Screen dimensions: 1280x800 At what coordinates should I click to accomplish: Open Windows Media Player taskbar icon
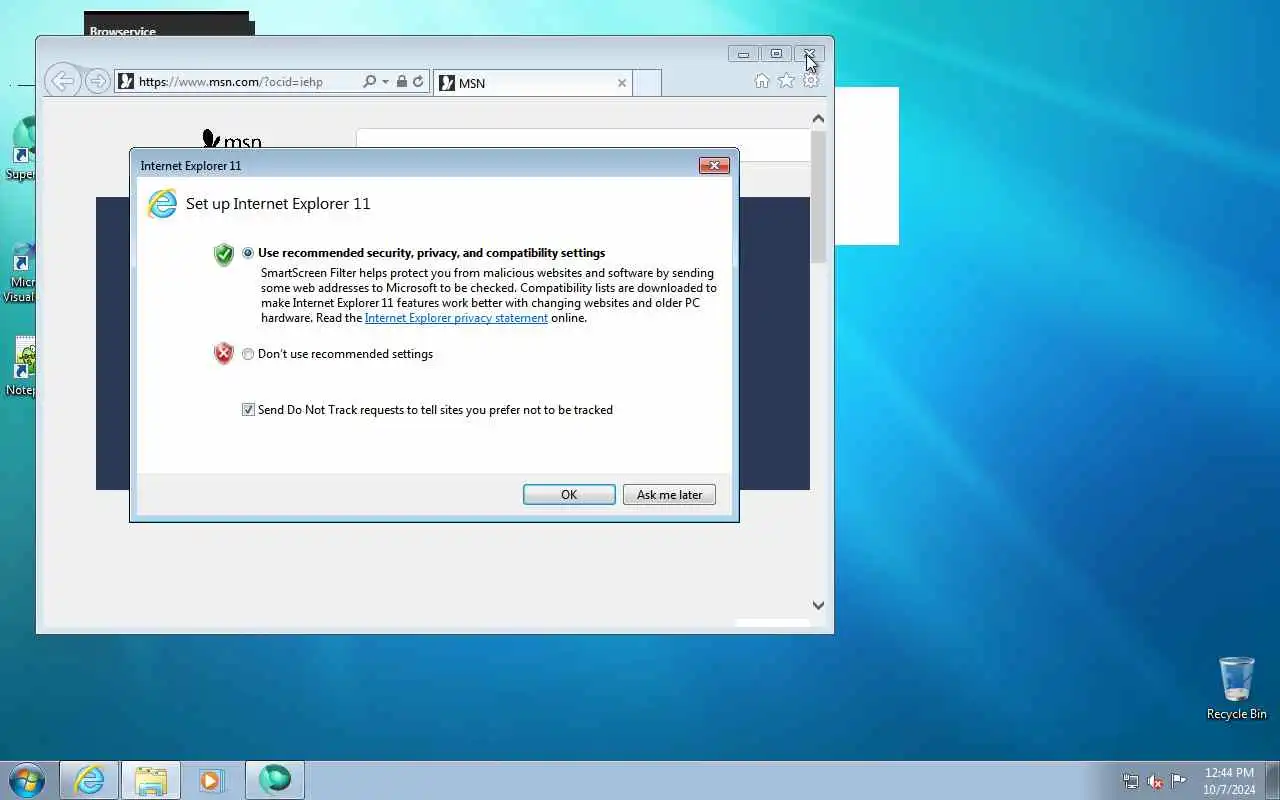[211, 780]
